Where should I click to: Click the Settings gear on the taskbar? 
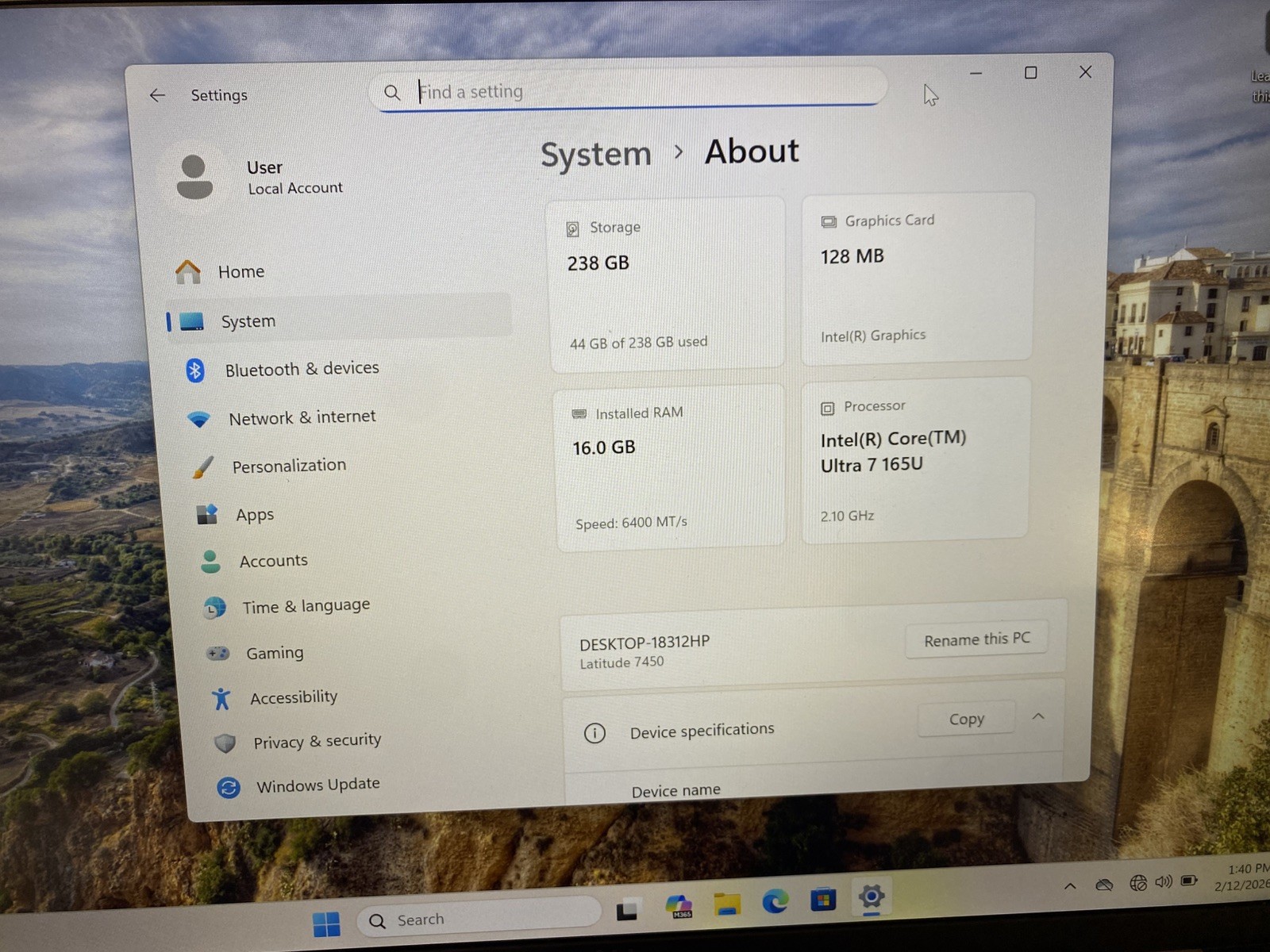tap(872, 897)
